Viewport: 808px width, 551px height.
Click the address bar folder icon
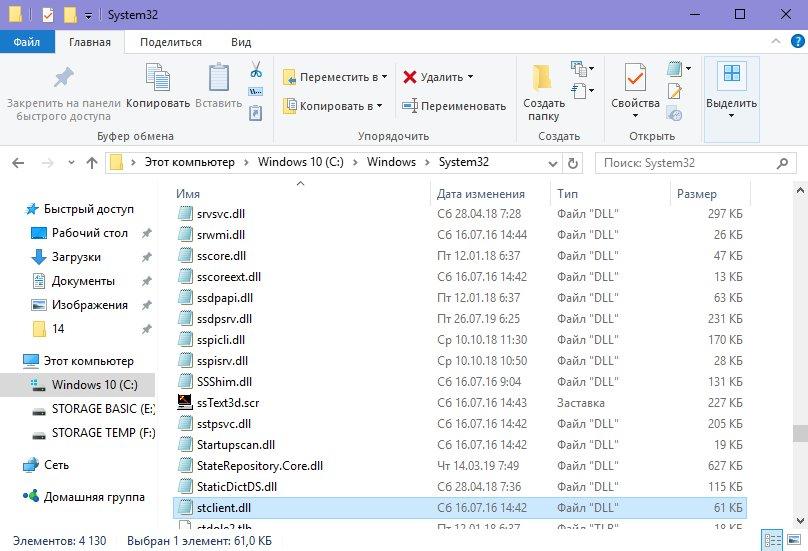tap(116, 163)
